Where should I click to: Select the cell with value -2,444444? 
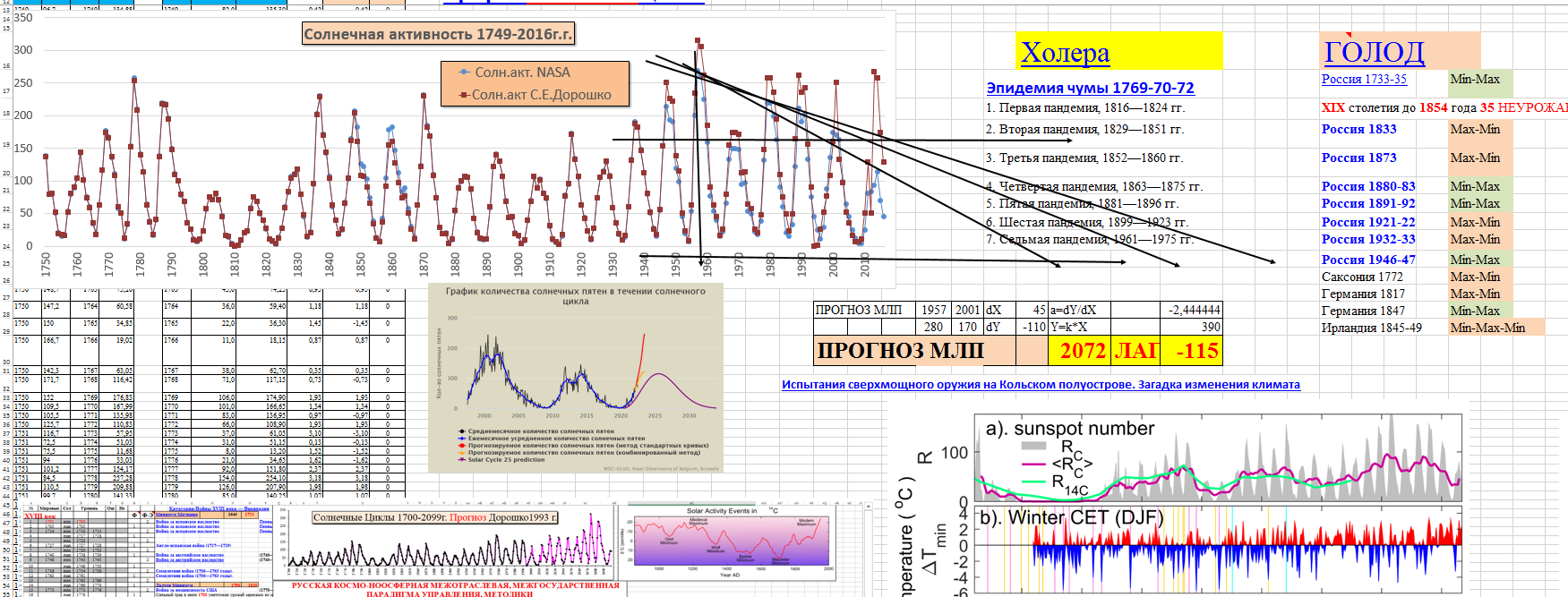click(x=1191, y=310)
